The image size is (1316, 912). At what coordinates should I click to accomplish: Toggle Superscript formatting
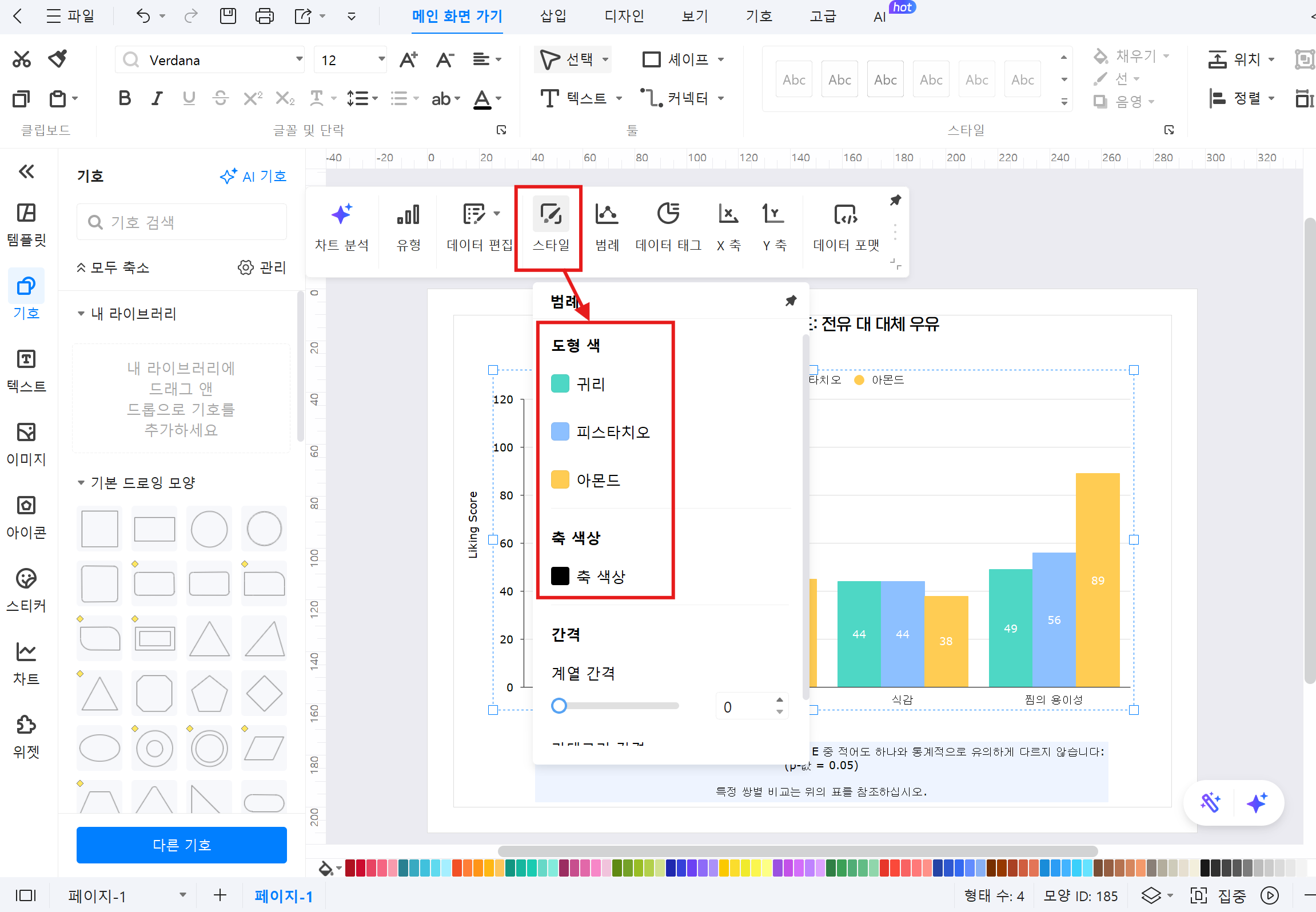click(x=252, y=99)
